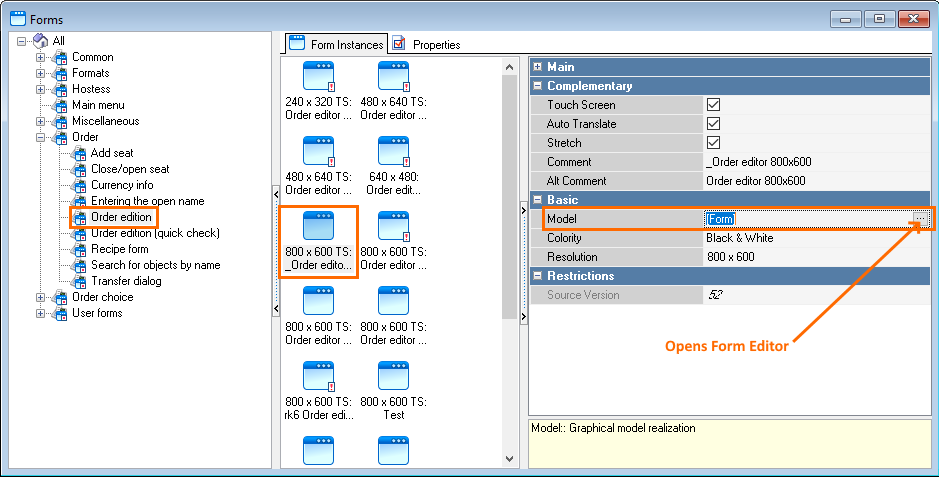Expand the Miscellaneous tree node
The width and height of the screenshot is (939, 477).
tap(41, 121)
